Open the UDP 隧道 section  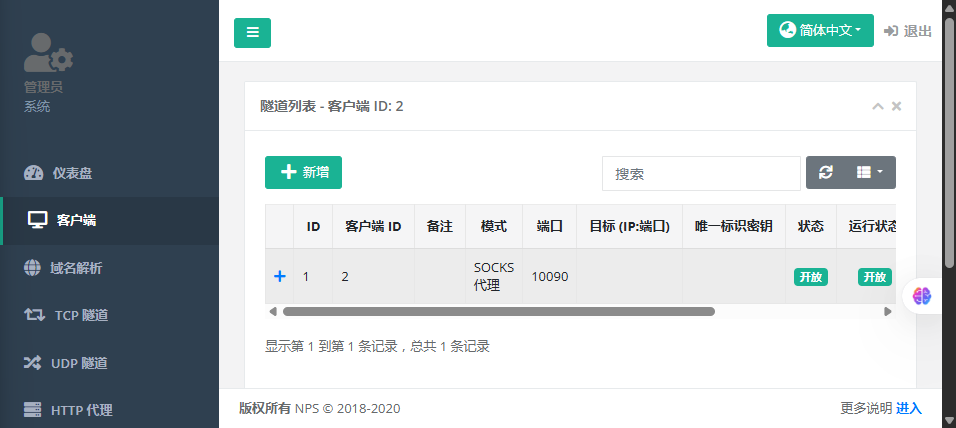pos(80,362)
